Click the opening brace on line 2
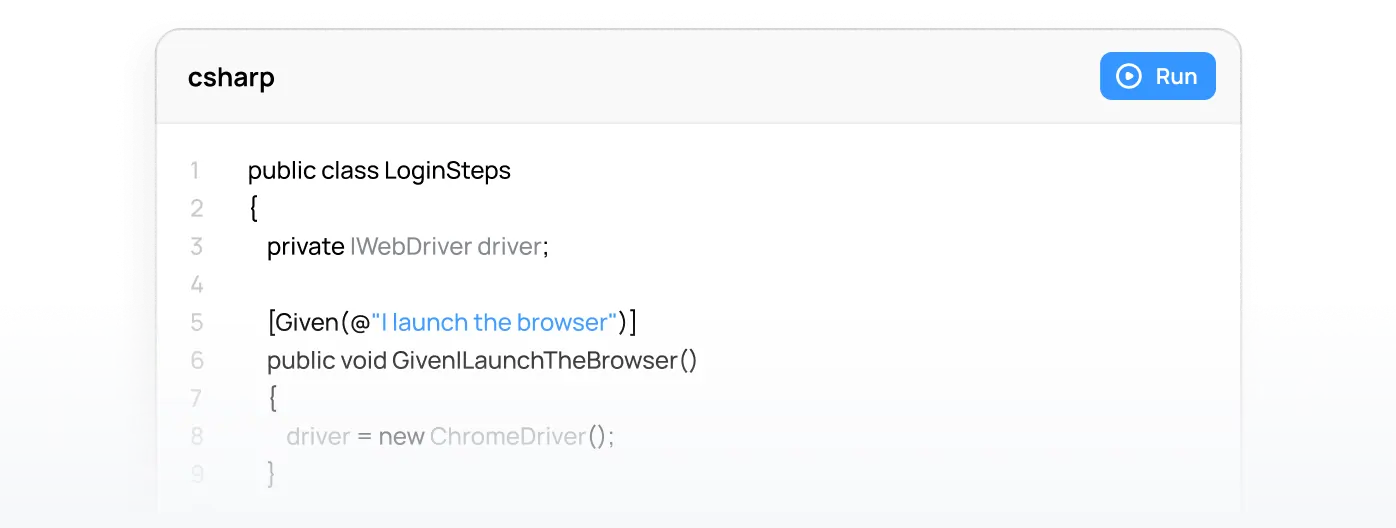Viewport: 1396px width, 528px height. [254, 209]
